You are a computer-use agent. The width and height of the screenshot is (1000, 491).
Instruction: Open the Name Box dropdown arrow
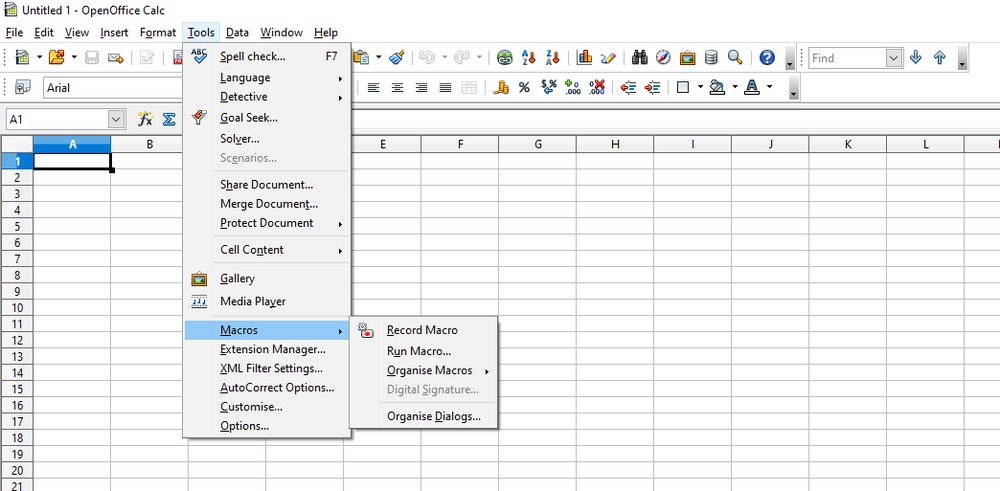(x=116, y=119)
